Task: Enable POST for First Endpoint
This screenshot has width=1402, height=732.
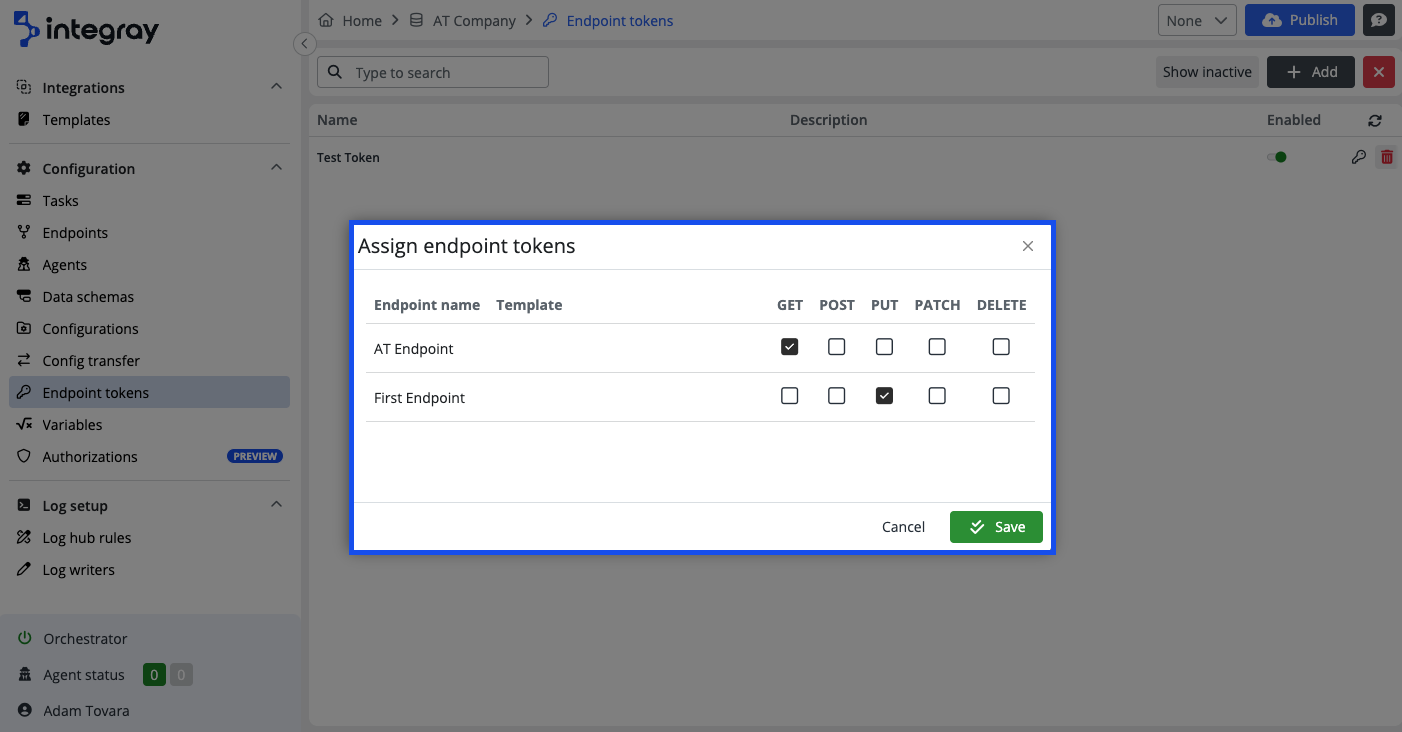Action: coord(836,396)
